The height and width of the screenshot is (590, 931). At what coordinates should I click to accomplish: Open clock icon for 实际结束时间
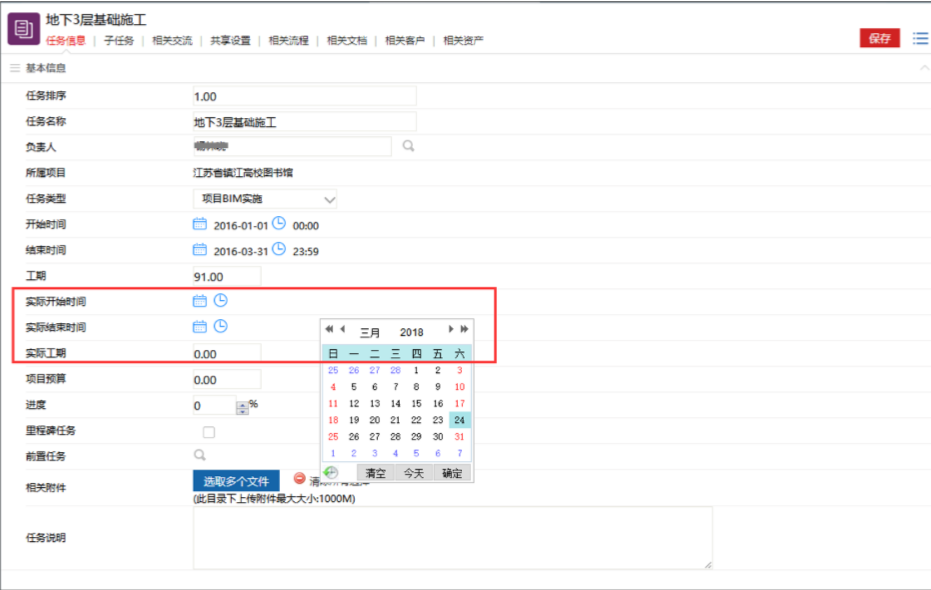[220, 326]
